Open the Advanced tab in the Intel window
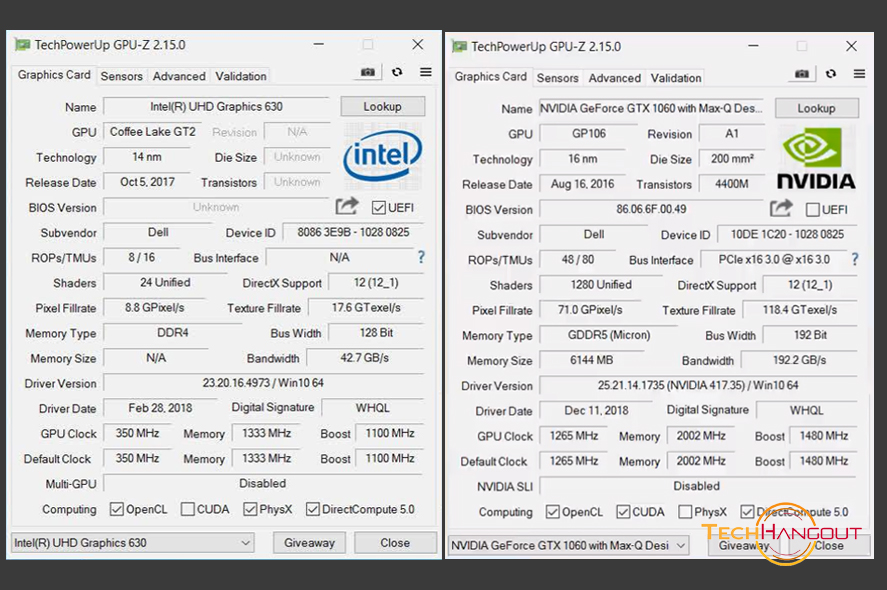Viewport: 887px width, 590px height. coord(179,76)
